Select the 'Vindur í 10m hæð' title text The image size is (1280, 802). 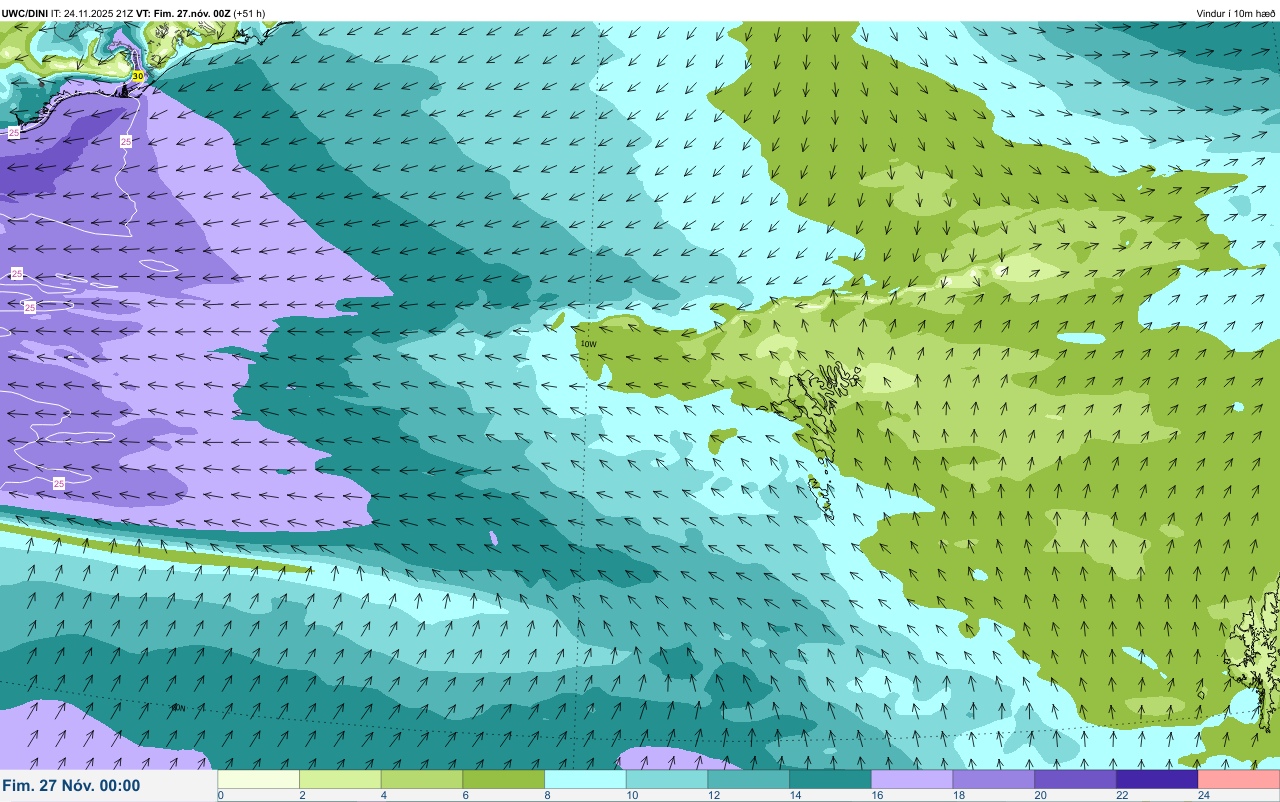(x=1236, y=13)
